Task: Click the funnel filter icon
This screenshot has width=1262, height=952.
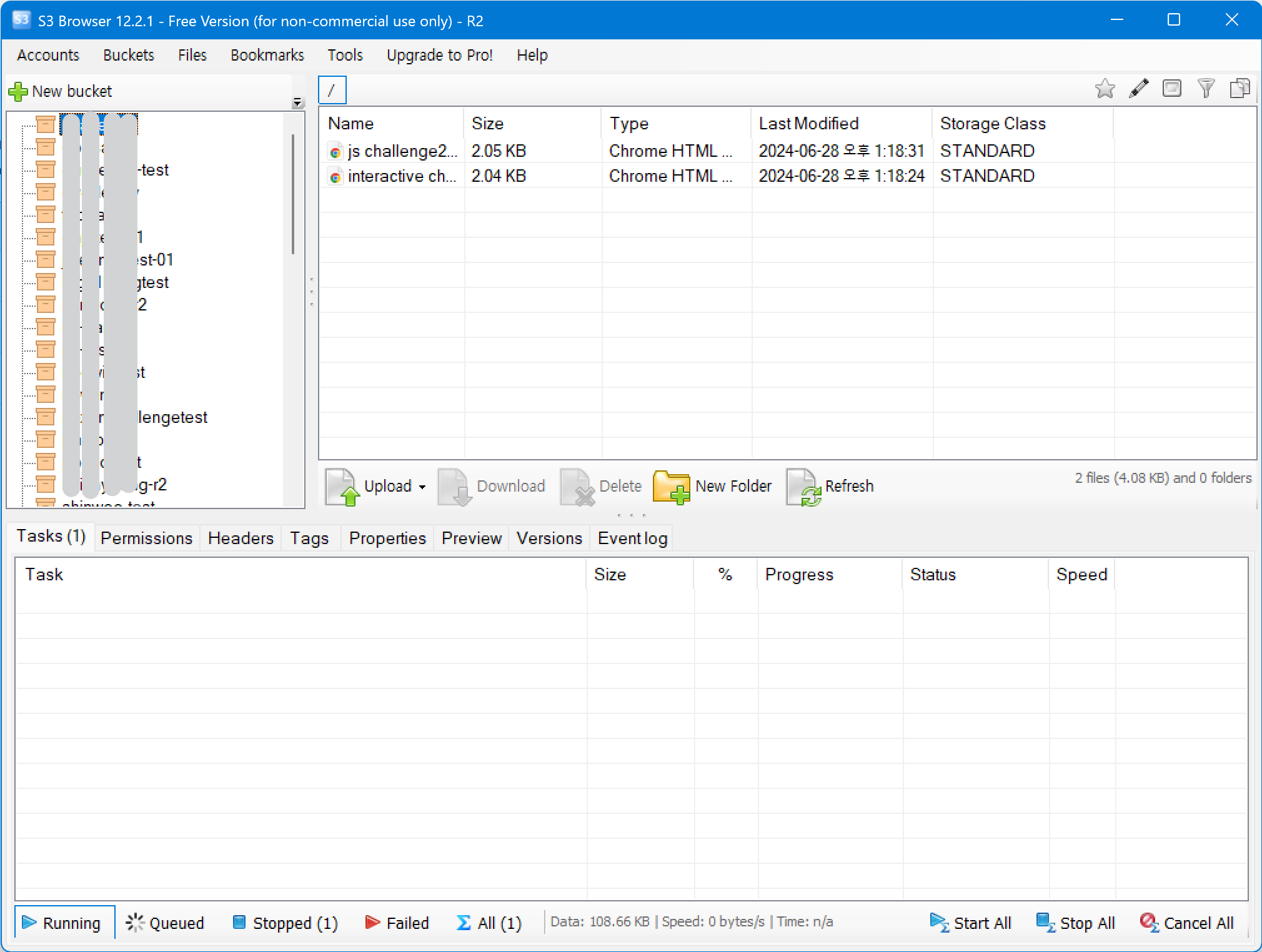Action: (1206, 89)
